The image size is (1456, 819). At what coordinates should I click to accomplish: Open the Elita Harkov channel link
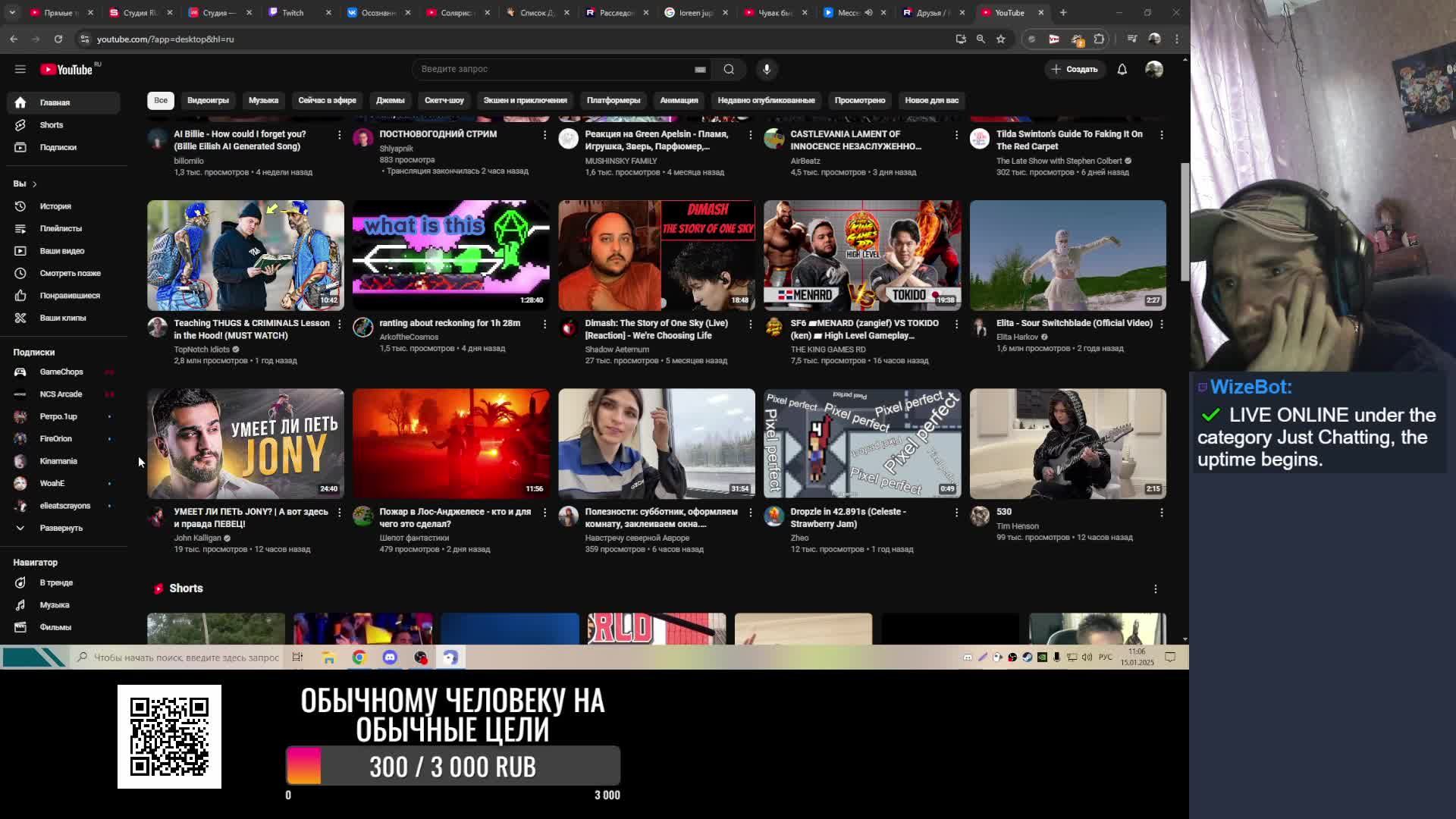coord(1017,337)
